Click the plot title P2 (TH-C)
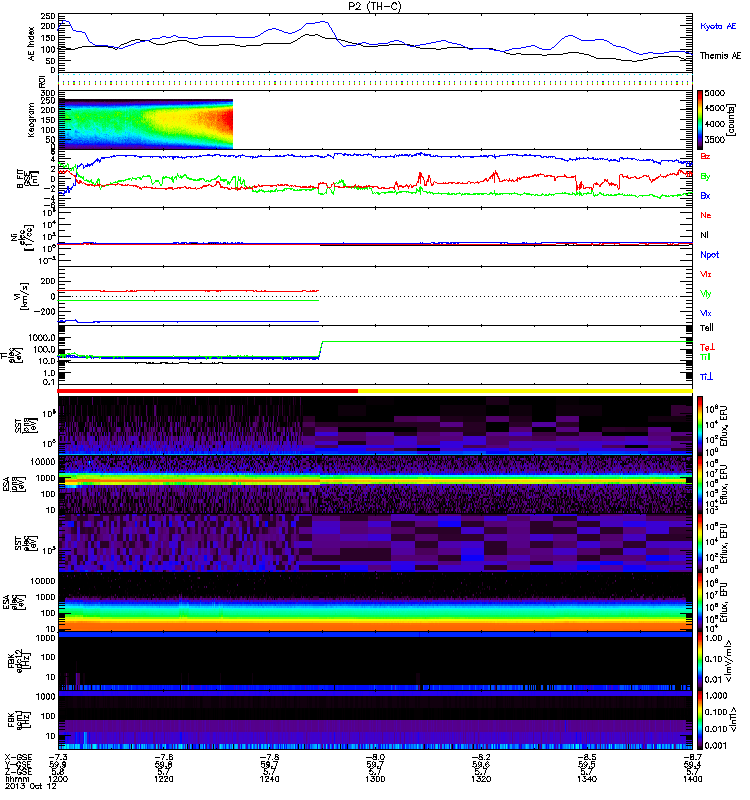Screen dimensions: 750x800 tap(374, 6)
